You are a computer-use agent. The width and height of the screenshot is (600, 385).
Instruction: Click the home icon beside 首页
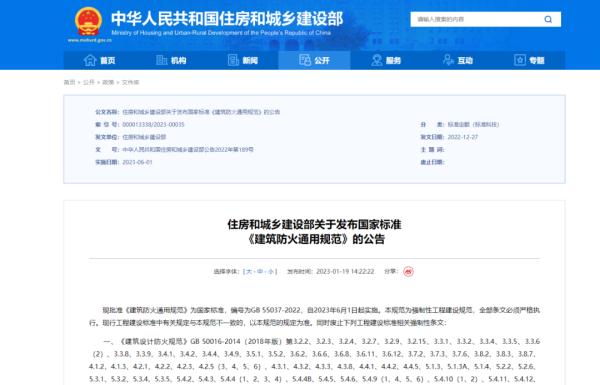pyautogui.click(x=90, y=60)
